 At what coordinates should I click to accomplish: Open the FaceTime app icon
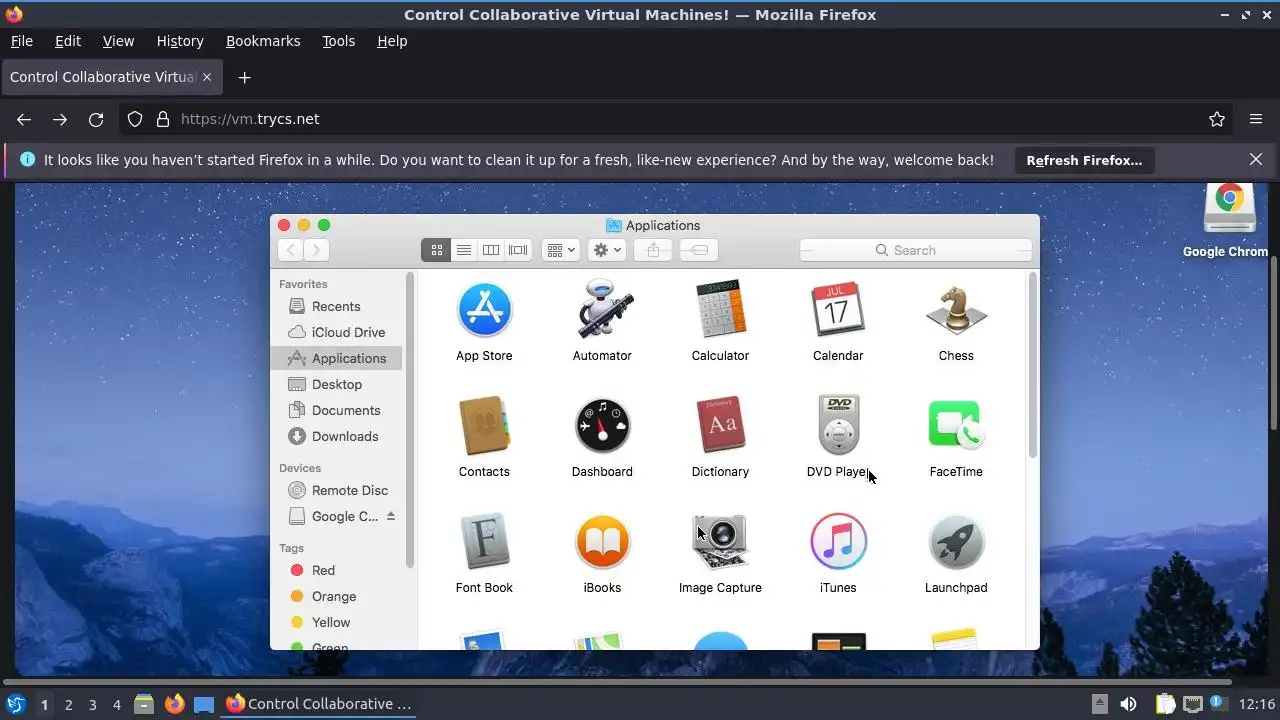click(956, 426)
